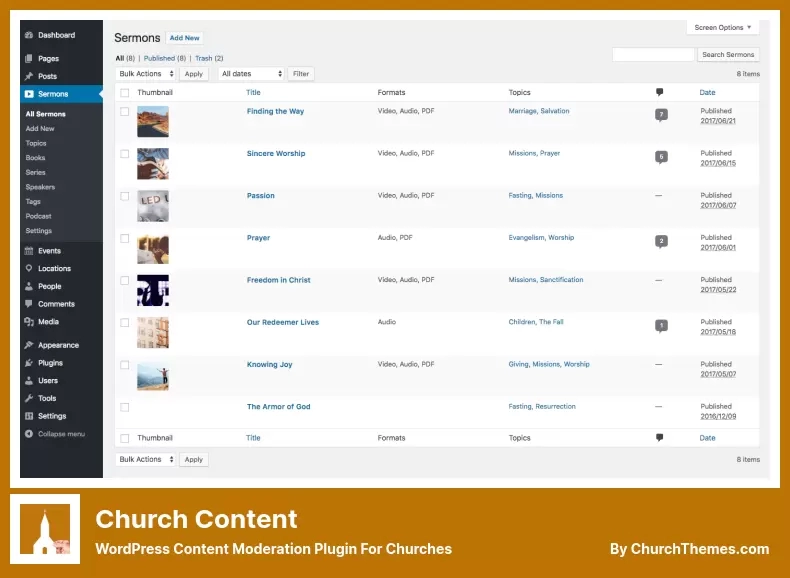Click the Events calendar icon
Viewport: 790px width, 578px height.
pos(29,251)
